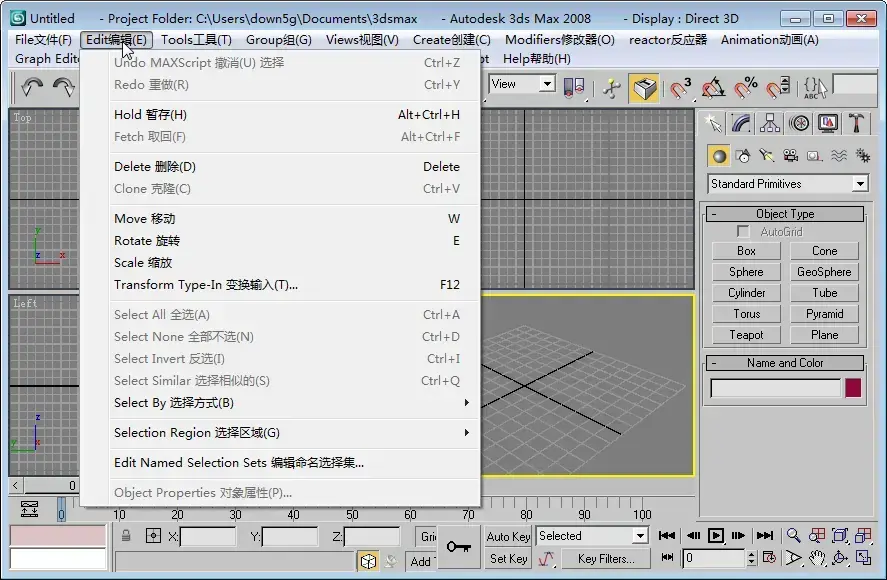Toggle the Selection Lock padlock icon
Screen dimensions: 887x580
coord(126,535)
